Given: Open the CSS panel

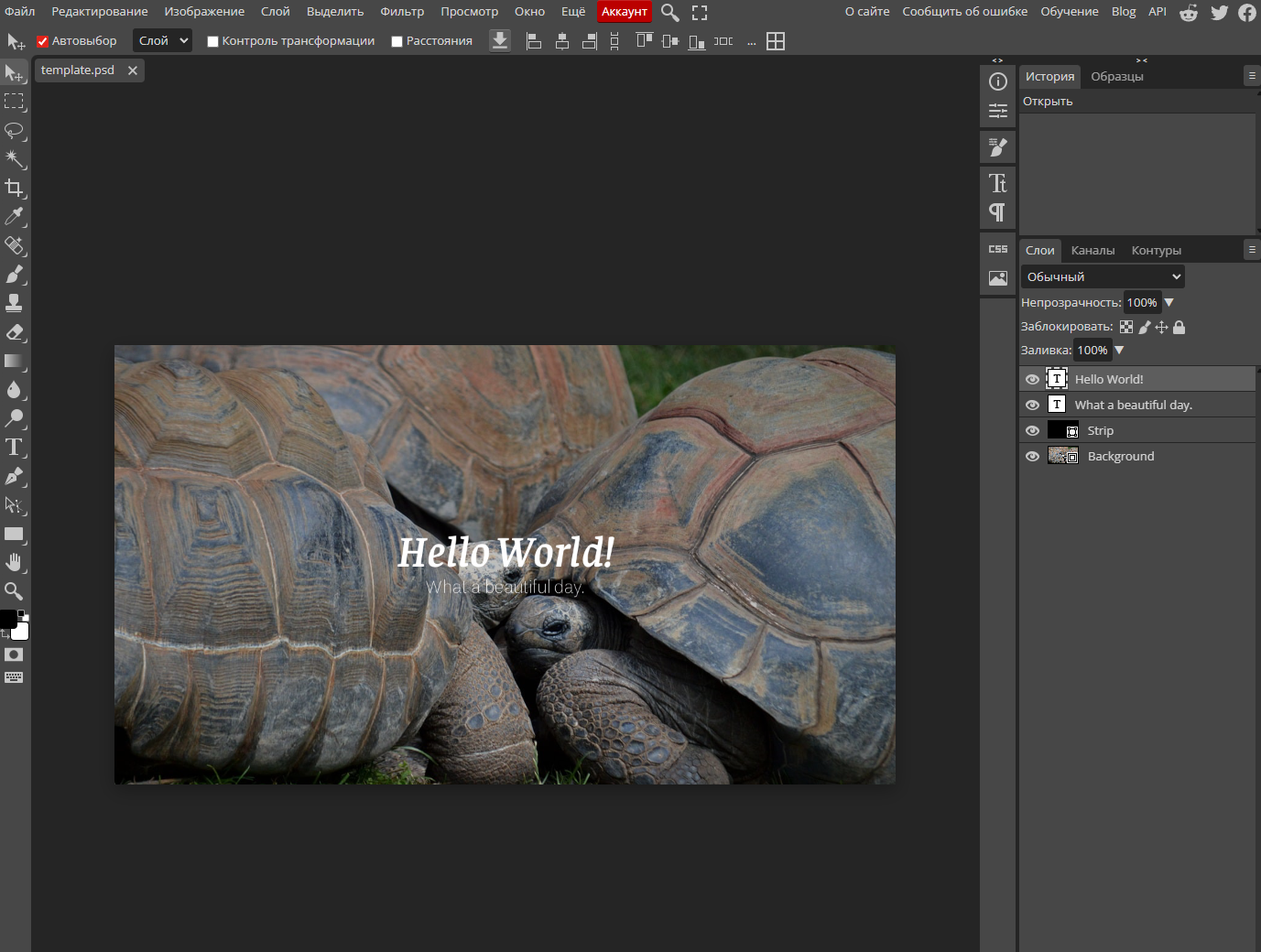Looking at the screenshot, I should (x=998, y=249).
